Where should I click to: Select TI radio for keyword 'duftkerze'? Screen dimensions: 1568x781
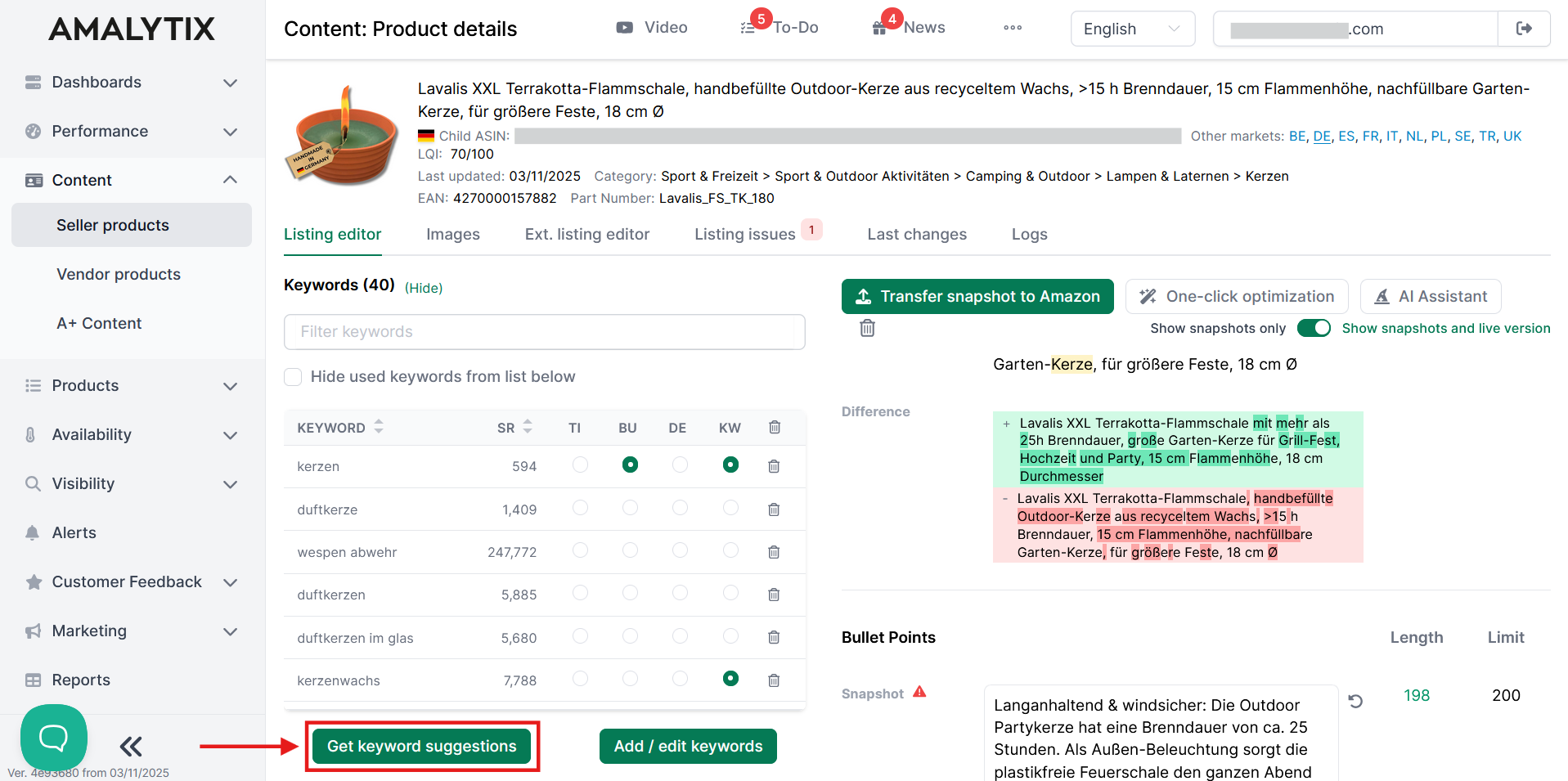pos(580,508)
